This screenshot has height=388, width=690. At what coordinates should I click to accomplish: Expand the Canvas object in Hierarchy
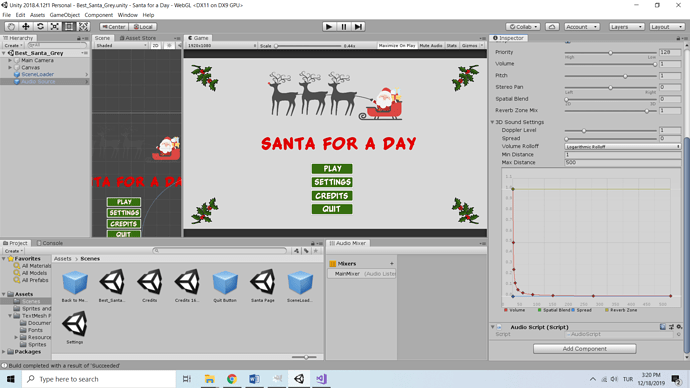click(x=10, y=67)
